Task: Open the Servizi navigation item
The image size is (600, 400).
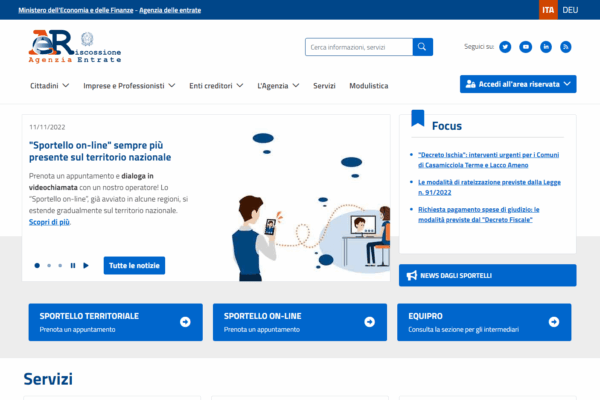Action: (324, 86)
